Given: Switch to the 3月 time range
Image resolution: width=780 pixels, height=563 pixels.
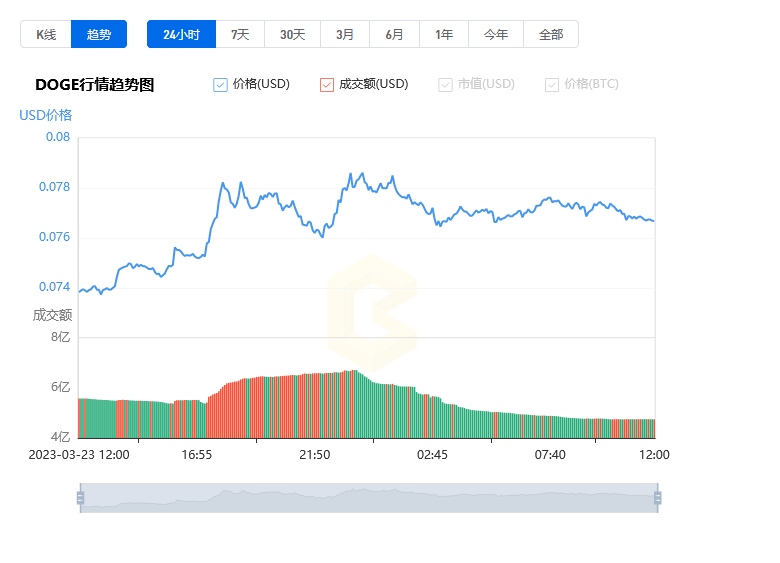Looking at the screenshot, I should 345,34.
